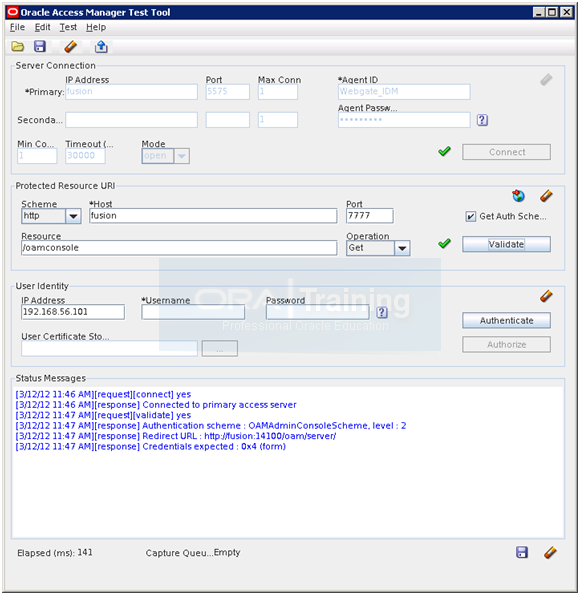Open the help icon beside Agent Password
580x595 pixels.
pos(482,120)
